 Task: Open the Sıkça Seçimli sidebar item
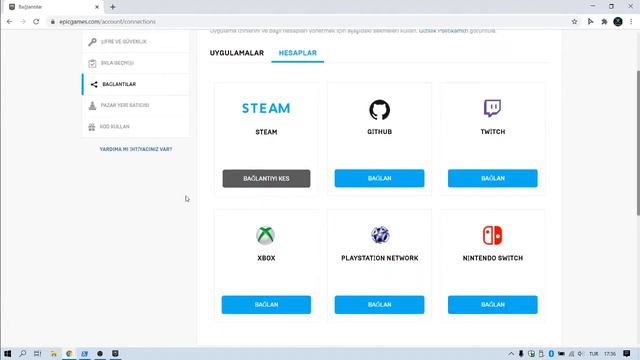coord(136,63)
